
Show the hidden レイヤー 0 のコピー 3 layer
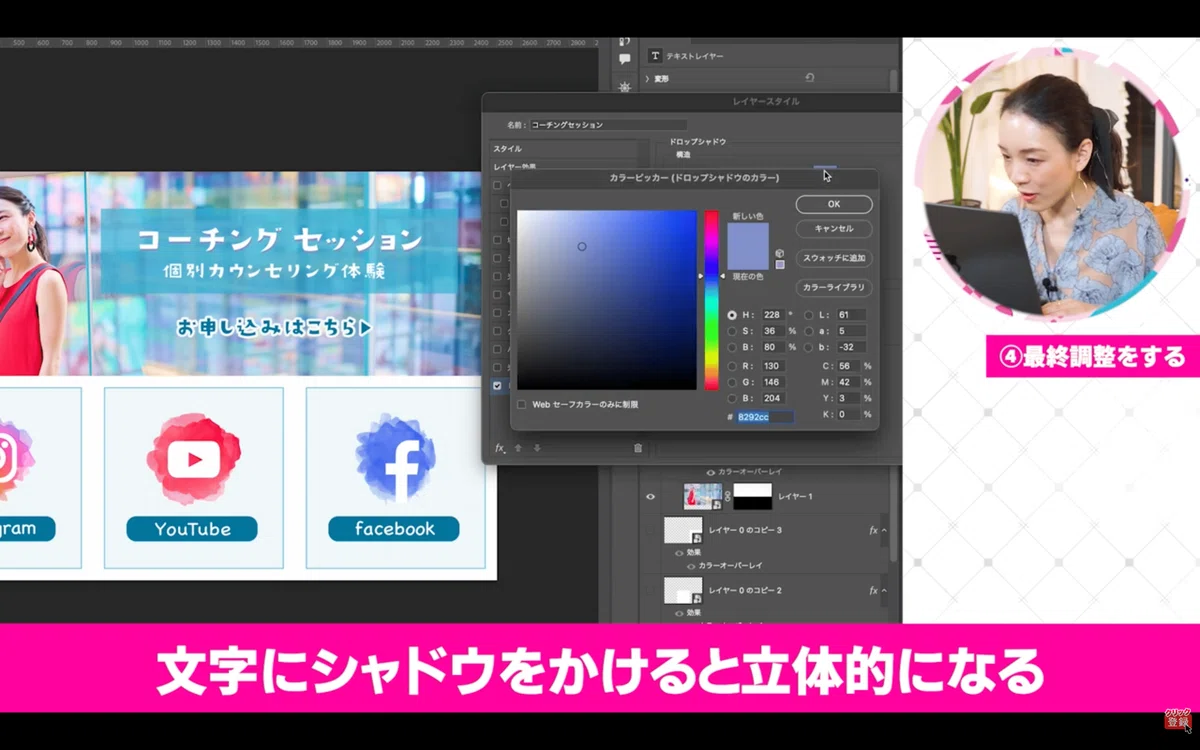(x=650, y=530)
